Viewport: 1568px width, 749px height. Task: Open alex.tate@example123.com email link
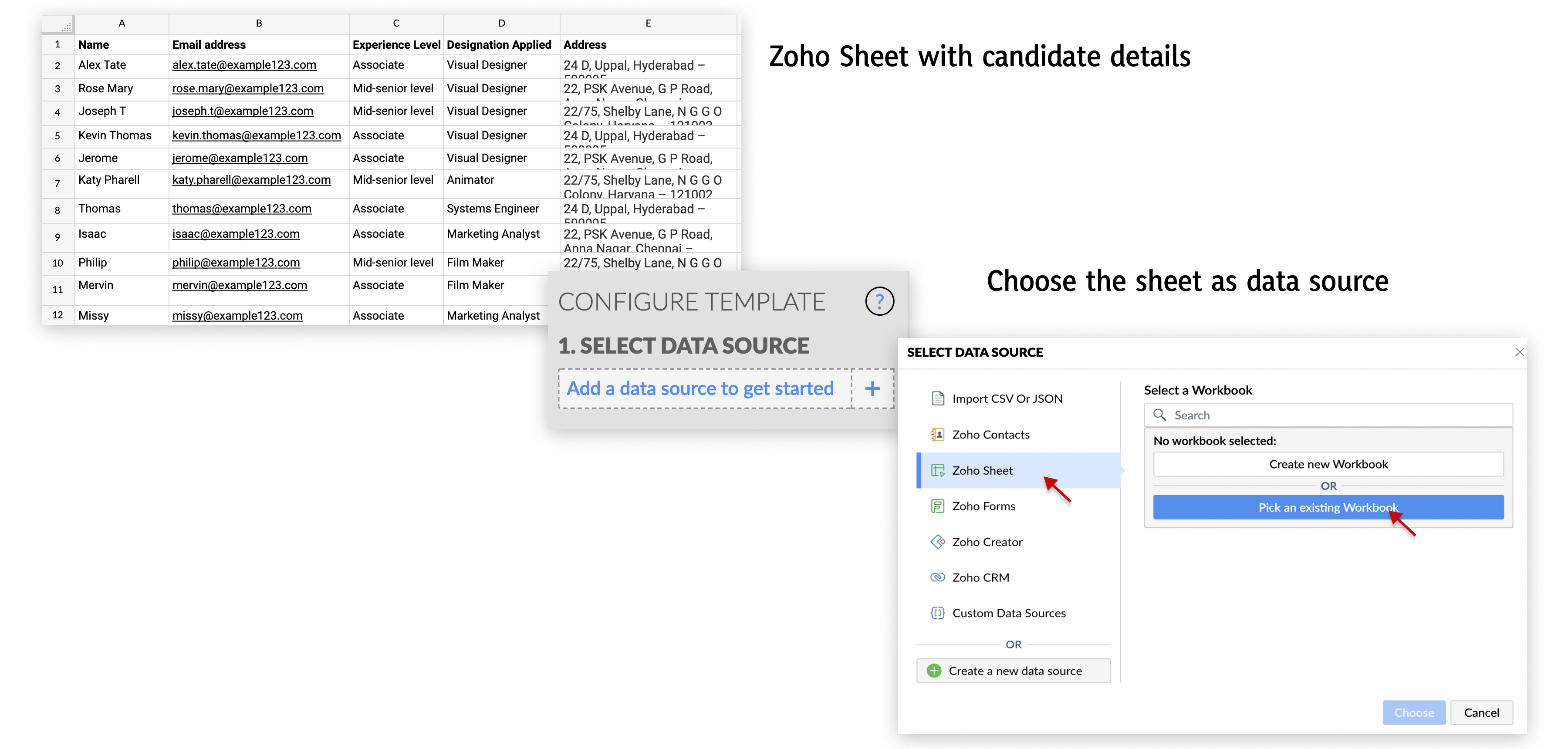[x=244, y=65]
